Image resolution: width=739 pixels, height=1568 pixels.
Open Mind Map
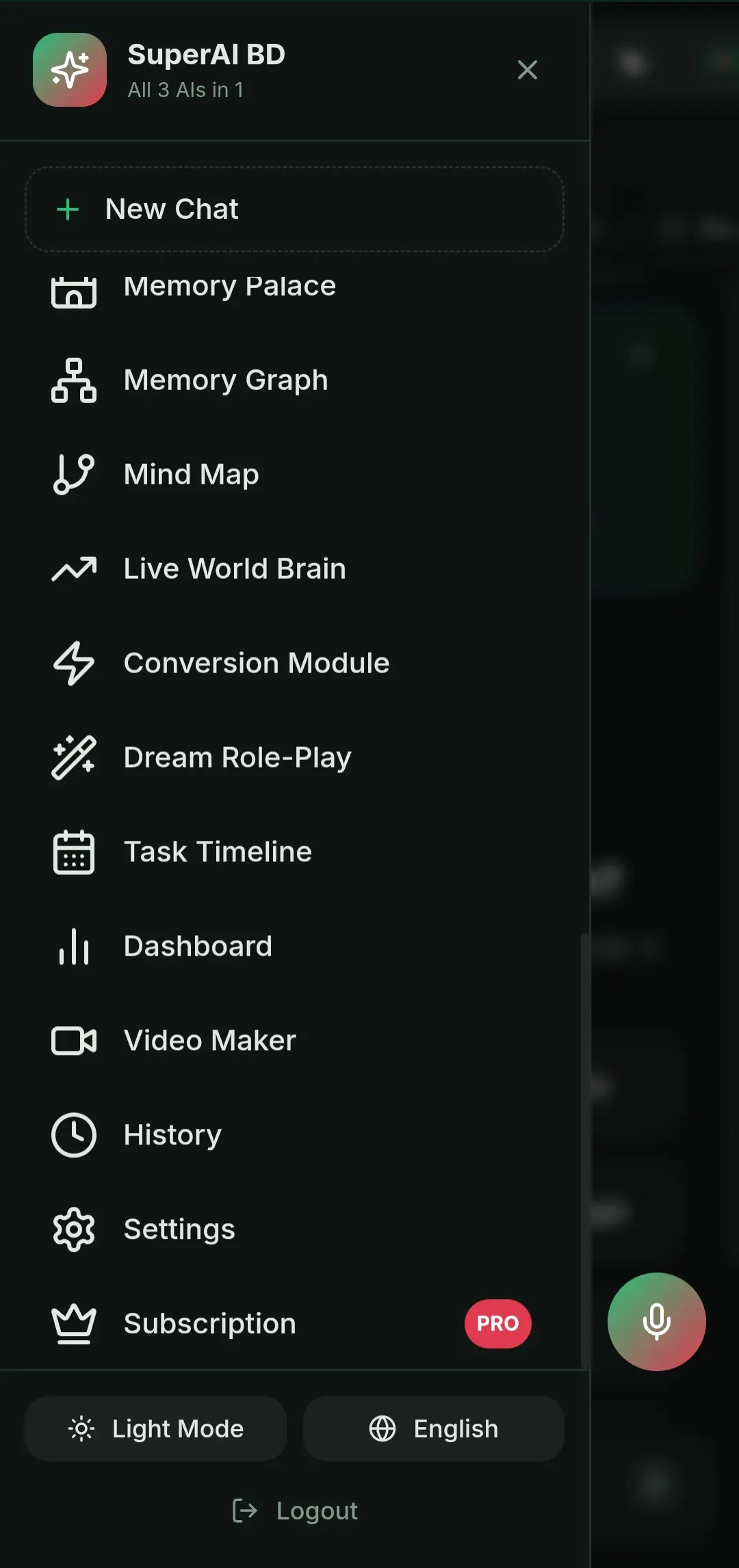tap(294, 475)
